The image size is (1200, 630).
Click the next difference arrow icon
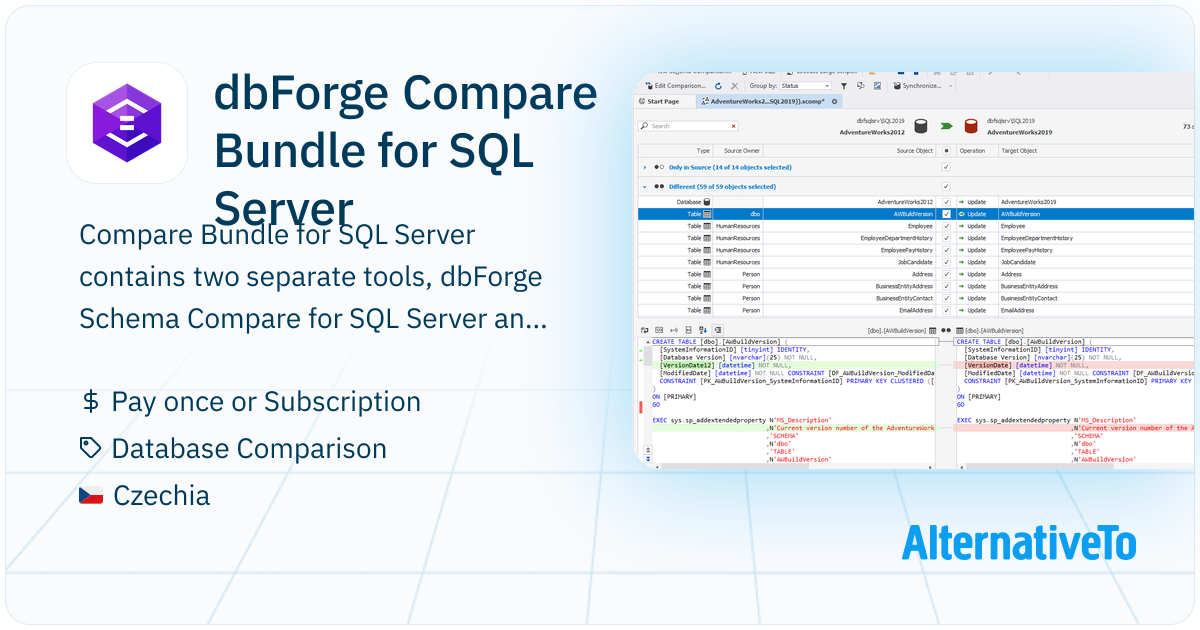click(x=703, y=330)
